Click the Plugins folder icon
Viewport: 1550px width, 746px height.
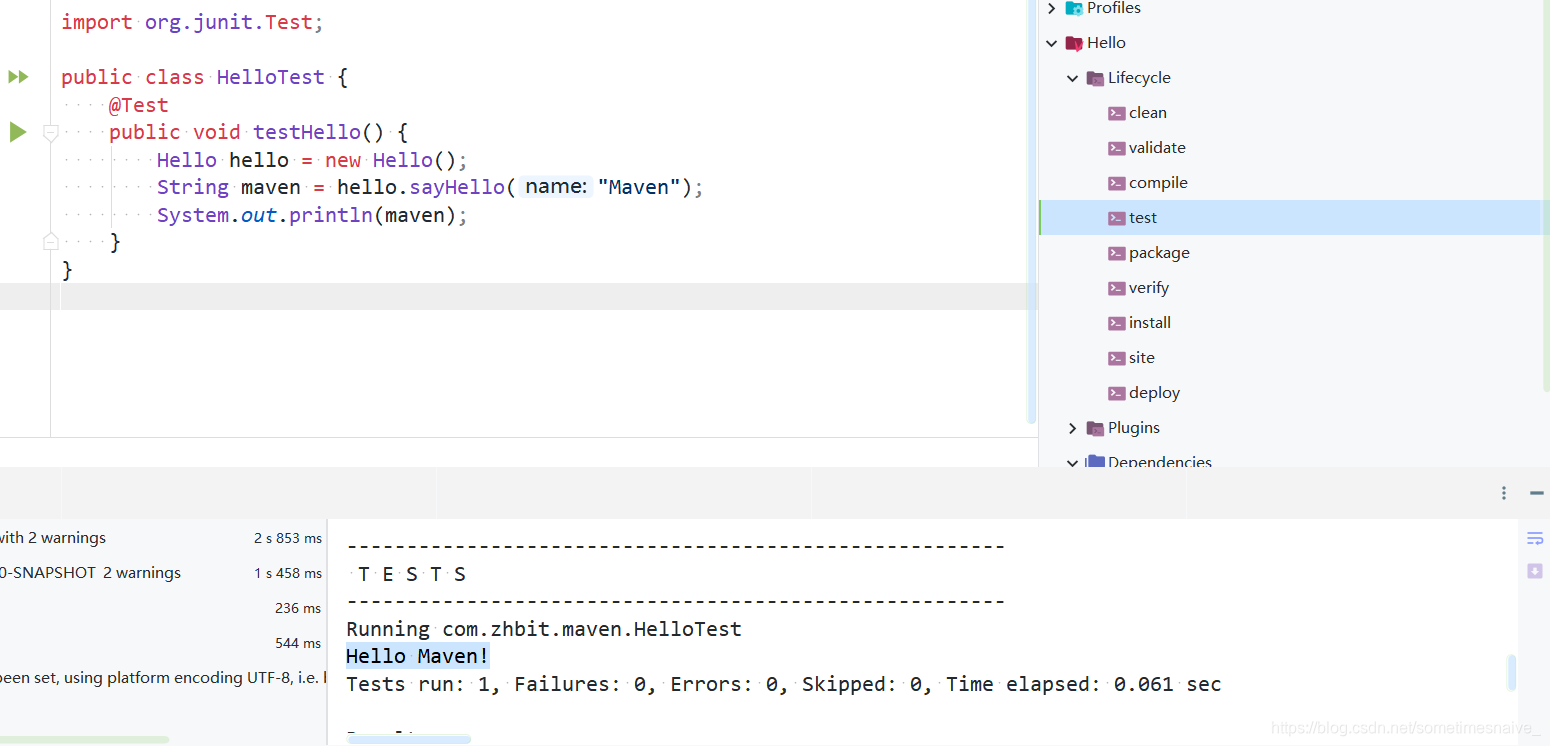pos(1095,428)
